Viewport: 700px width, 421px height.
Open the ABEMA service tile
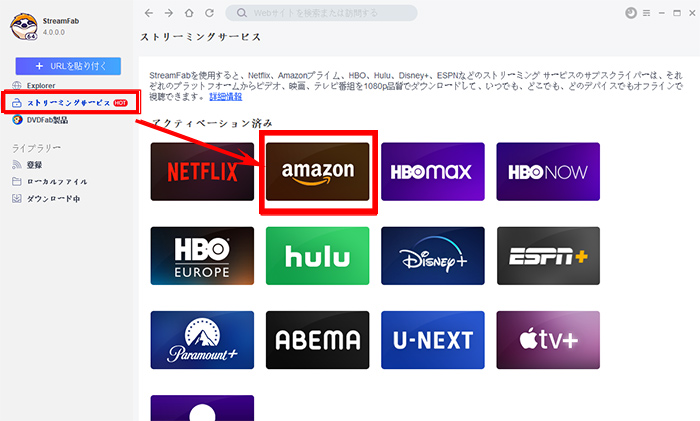coord(317,340)
